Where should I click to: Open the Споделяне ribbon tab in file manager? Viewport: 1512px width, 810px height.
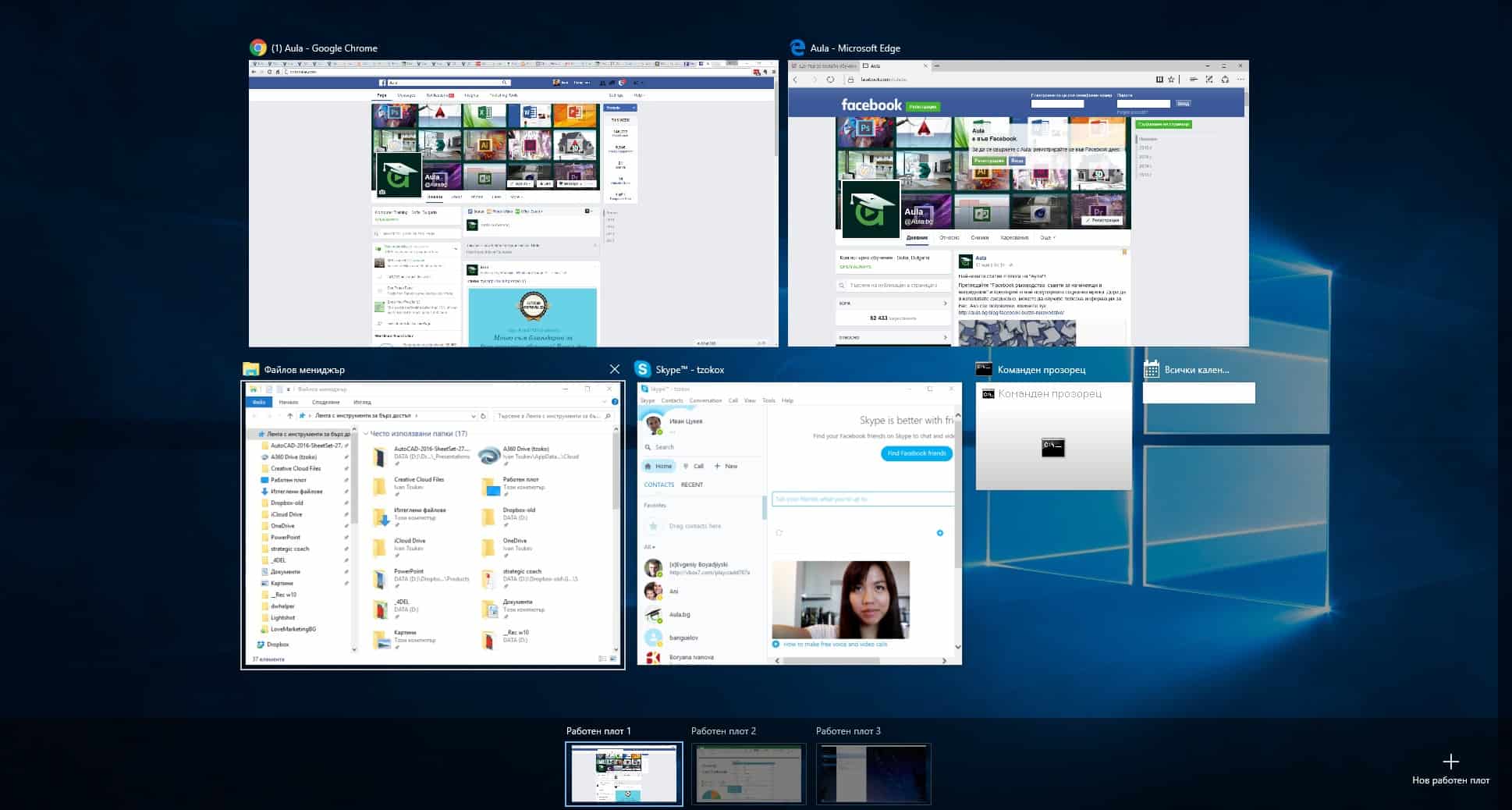tap(325, 402)
